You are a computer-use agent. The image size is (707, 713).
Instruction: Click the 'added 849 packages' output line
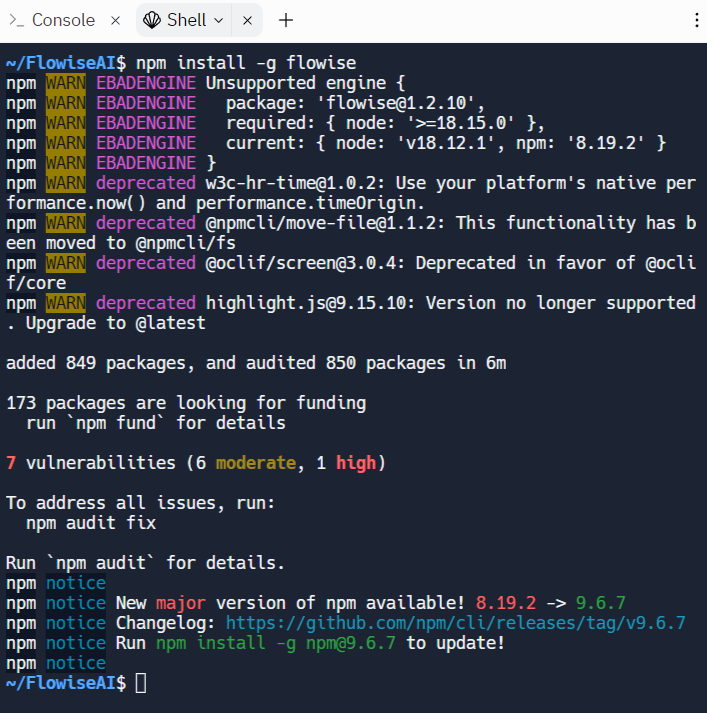(x=255, y=363)
